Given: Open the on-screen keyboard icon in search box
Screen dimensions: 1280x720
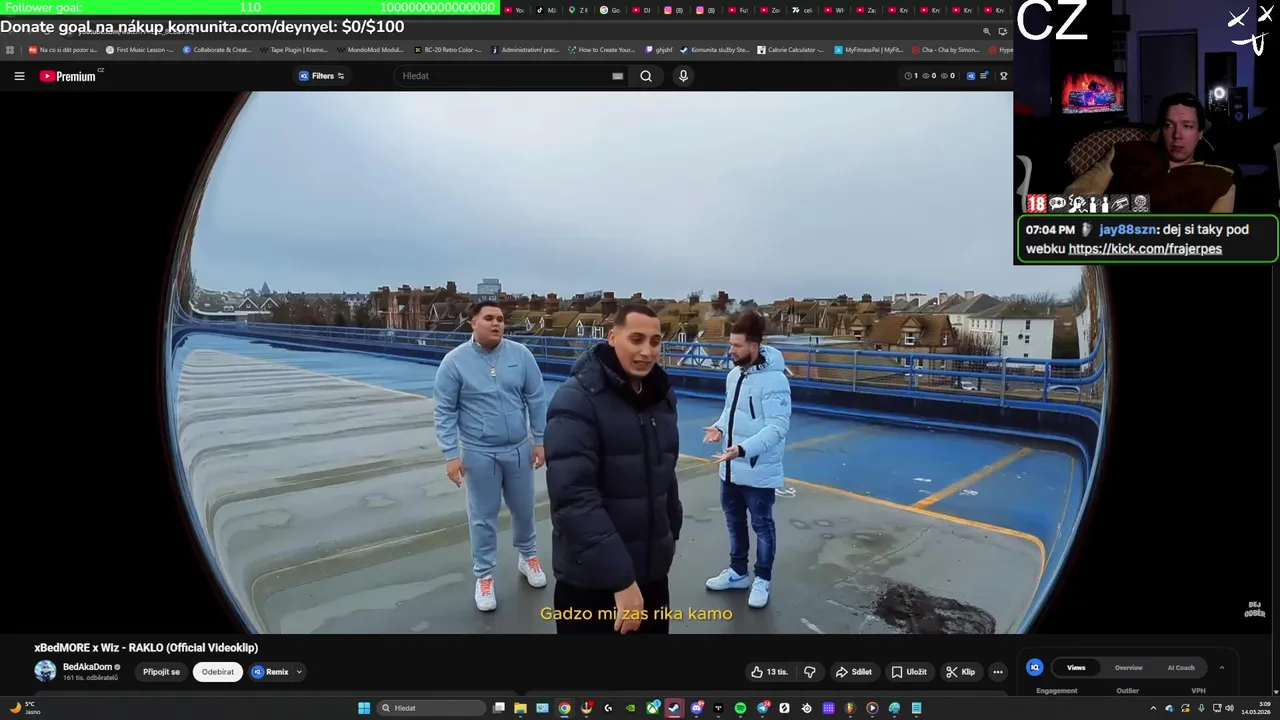Looking at the screenshot, I should [x=617, y=76].
